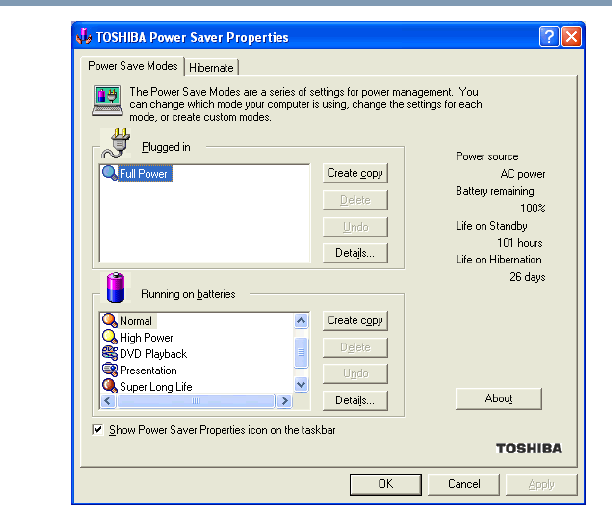Click the Cancel button
612x505 pixels.
pyautogui.click(x=464, y=484)
